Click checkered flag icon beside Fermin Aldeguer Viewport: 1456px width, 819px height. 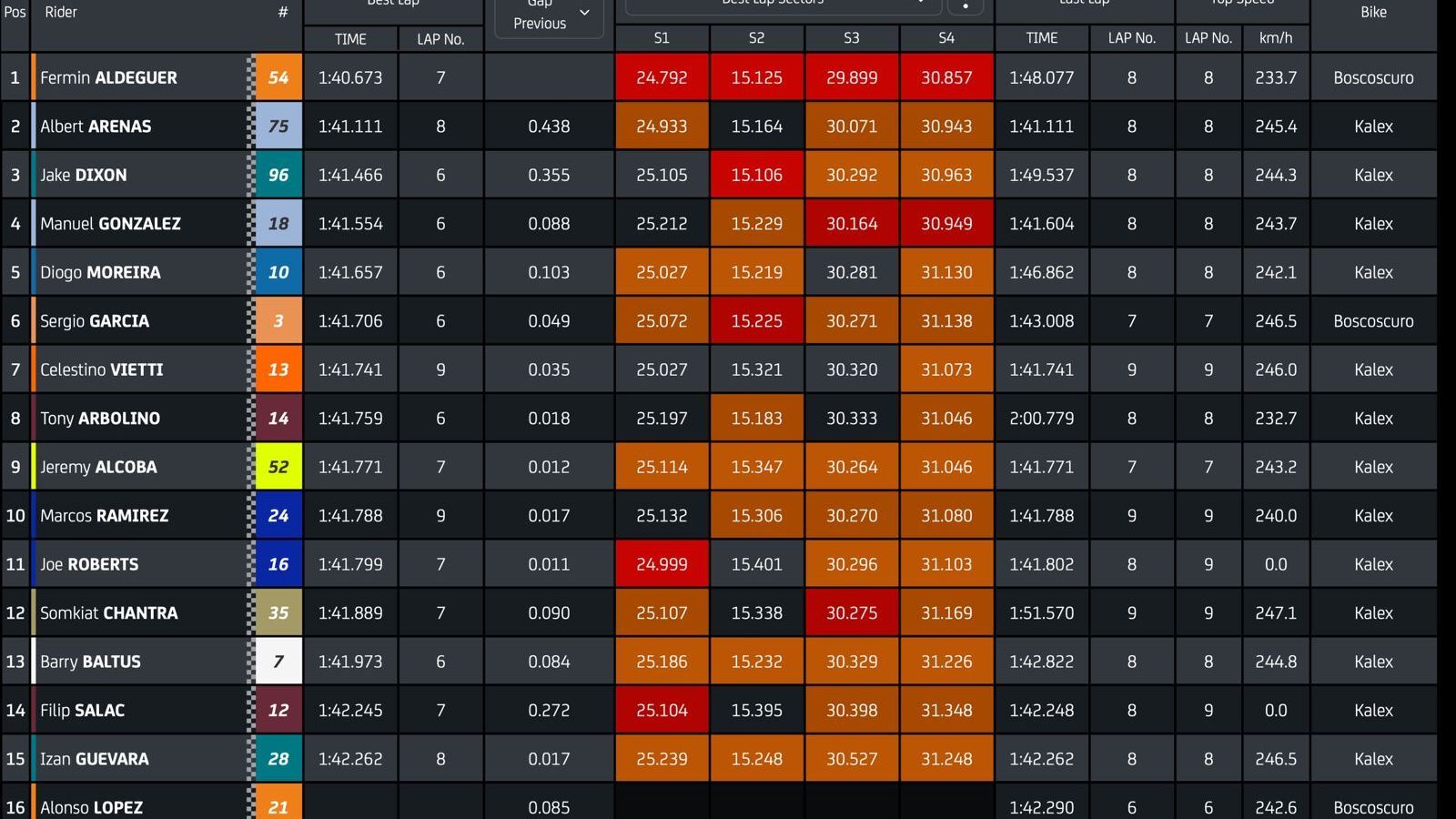click(250, 77)
